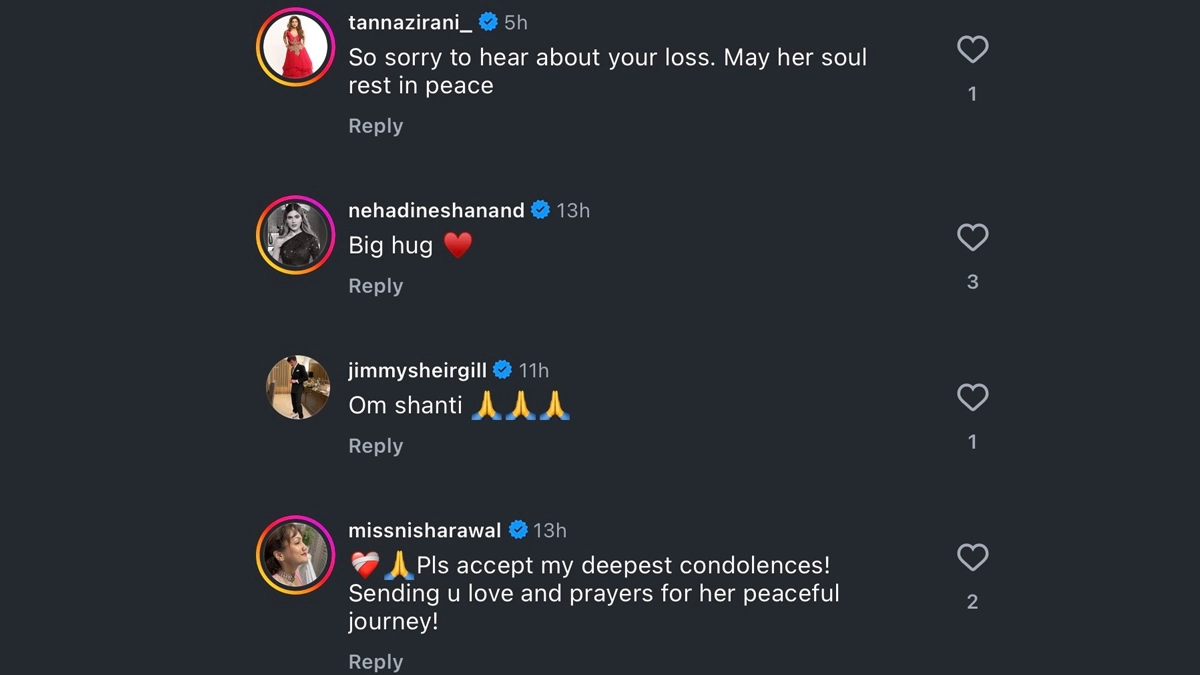This screenshot has width=1200, height=675.
Task: Reply to missnisharawal's condolences comment
Action: 375,661
